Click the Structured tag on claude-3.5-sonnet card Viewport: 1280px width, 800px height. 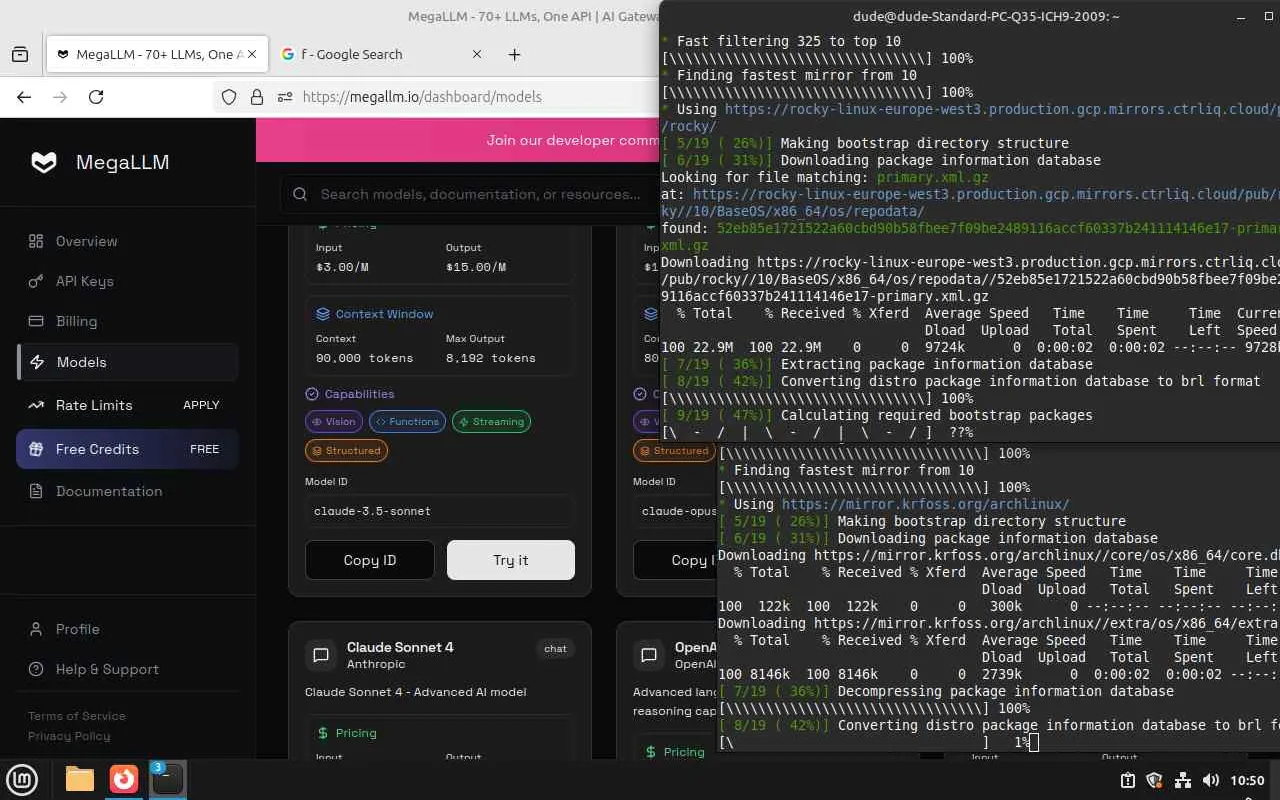346,451
